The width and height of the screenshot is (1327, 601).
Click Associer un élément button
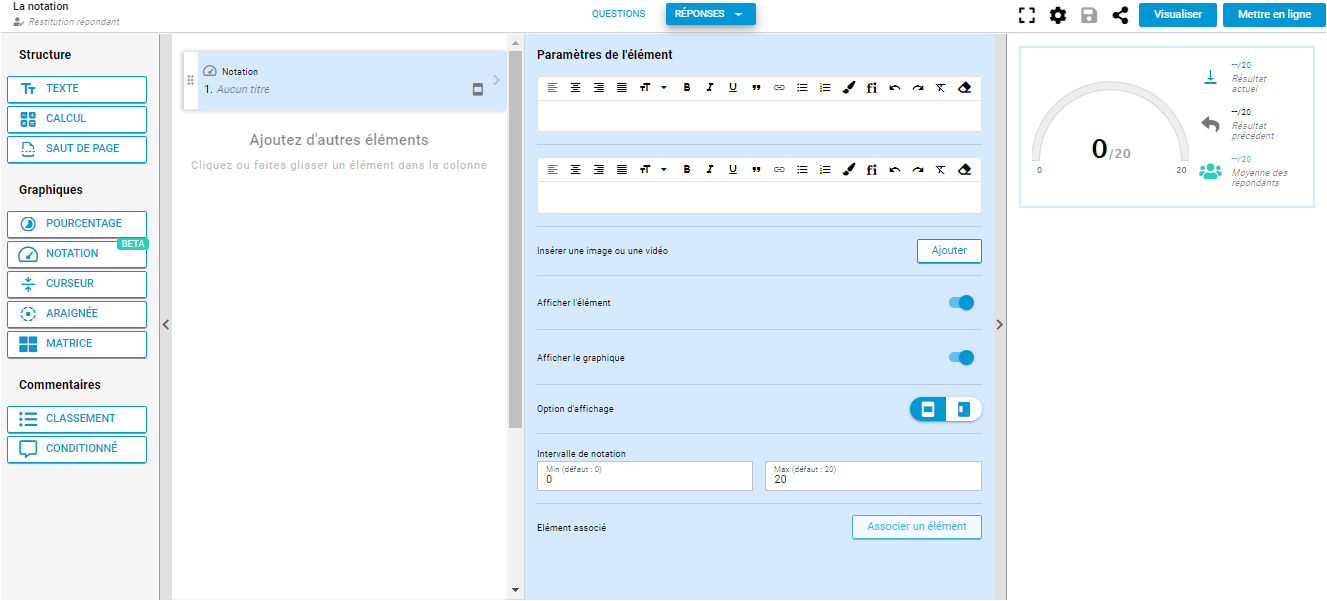click(917, 527)
